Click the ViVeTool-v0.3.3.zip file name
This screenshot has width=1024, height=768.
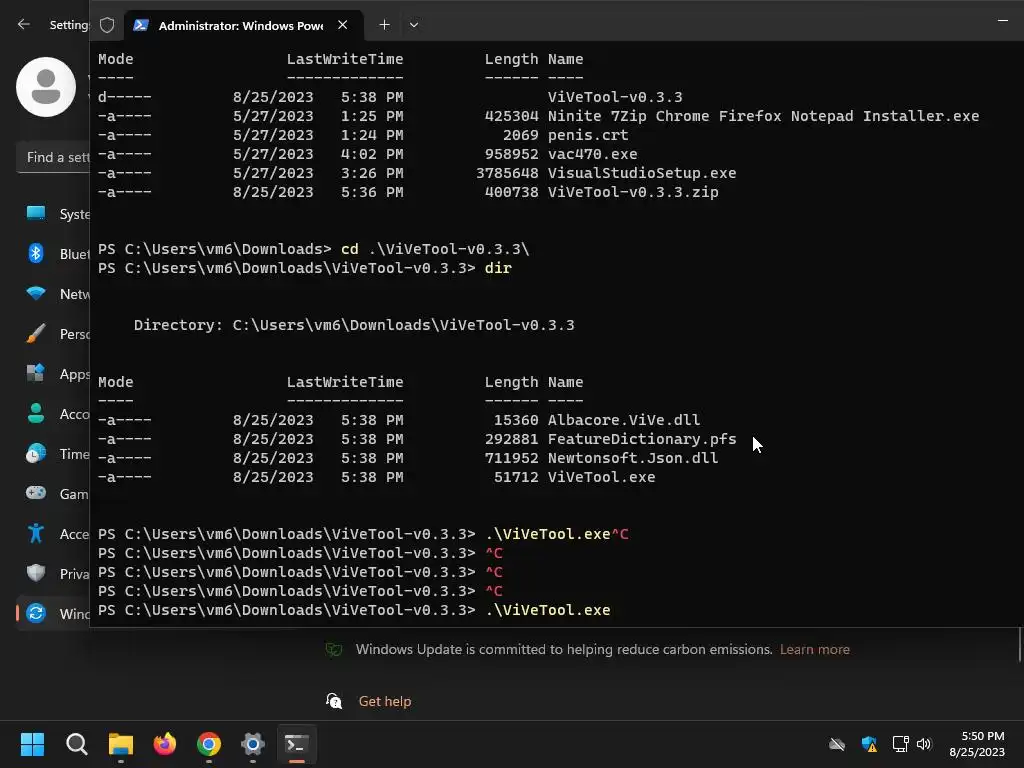coord(633,192)
